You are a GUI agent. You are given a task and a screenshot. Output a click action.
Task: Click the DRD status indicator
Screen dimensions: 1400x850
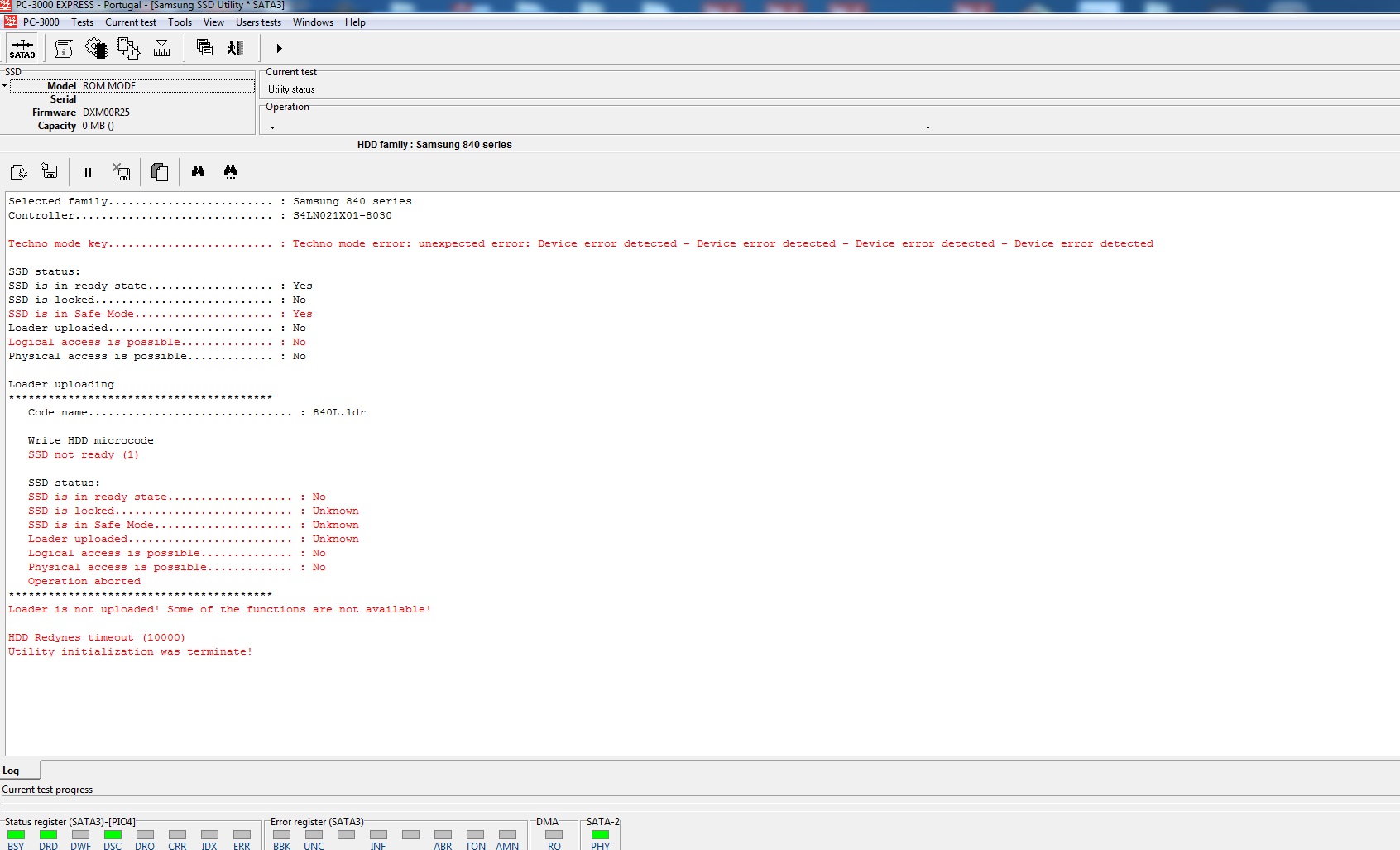click(48, 835)
